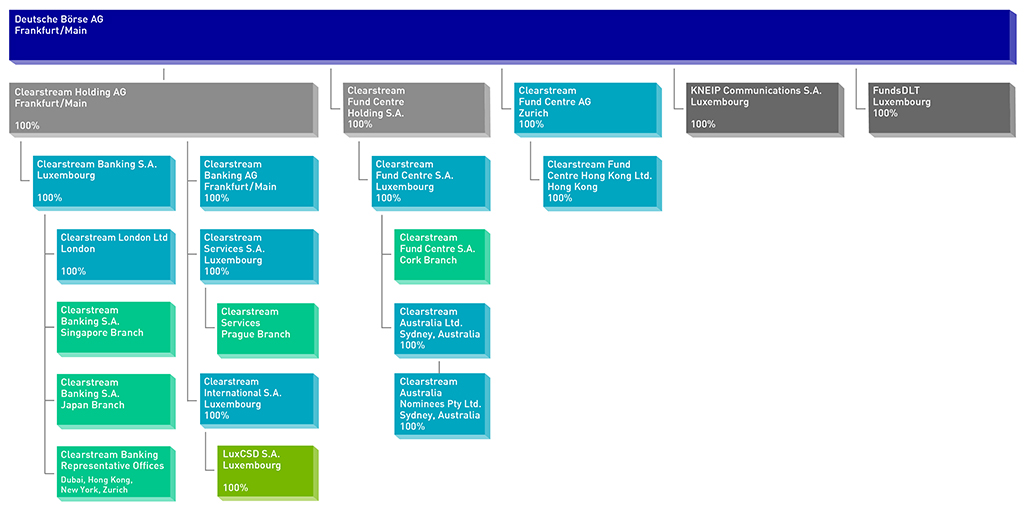Screen dimensions: 1024x509
Task: Click the Clearstream Australia Ltd. Sydney box
Action: coord(442,329)
